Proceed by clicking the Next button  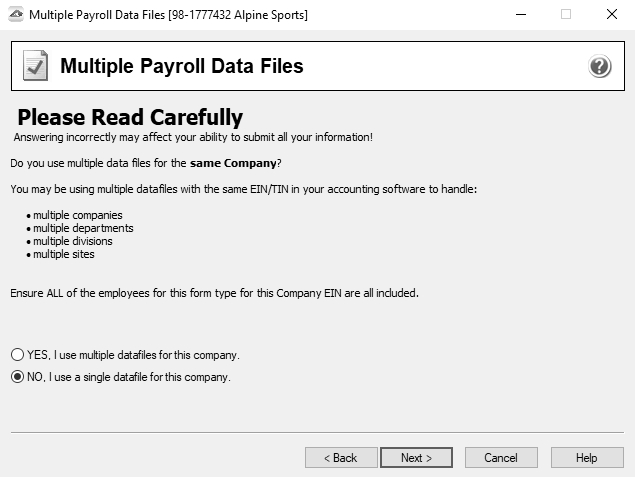pos(416,458)
